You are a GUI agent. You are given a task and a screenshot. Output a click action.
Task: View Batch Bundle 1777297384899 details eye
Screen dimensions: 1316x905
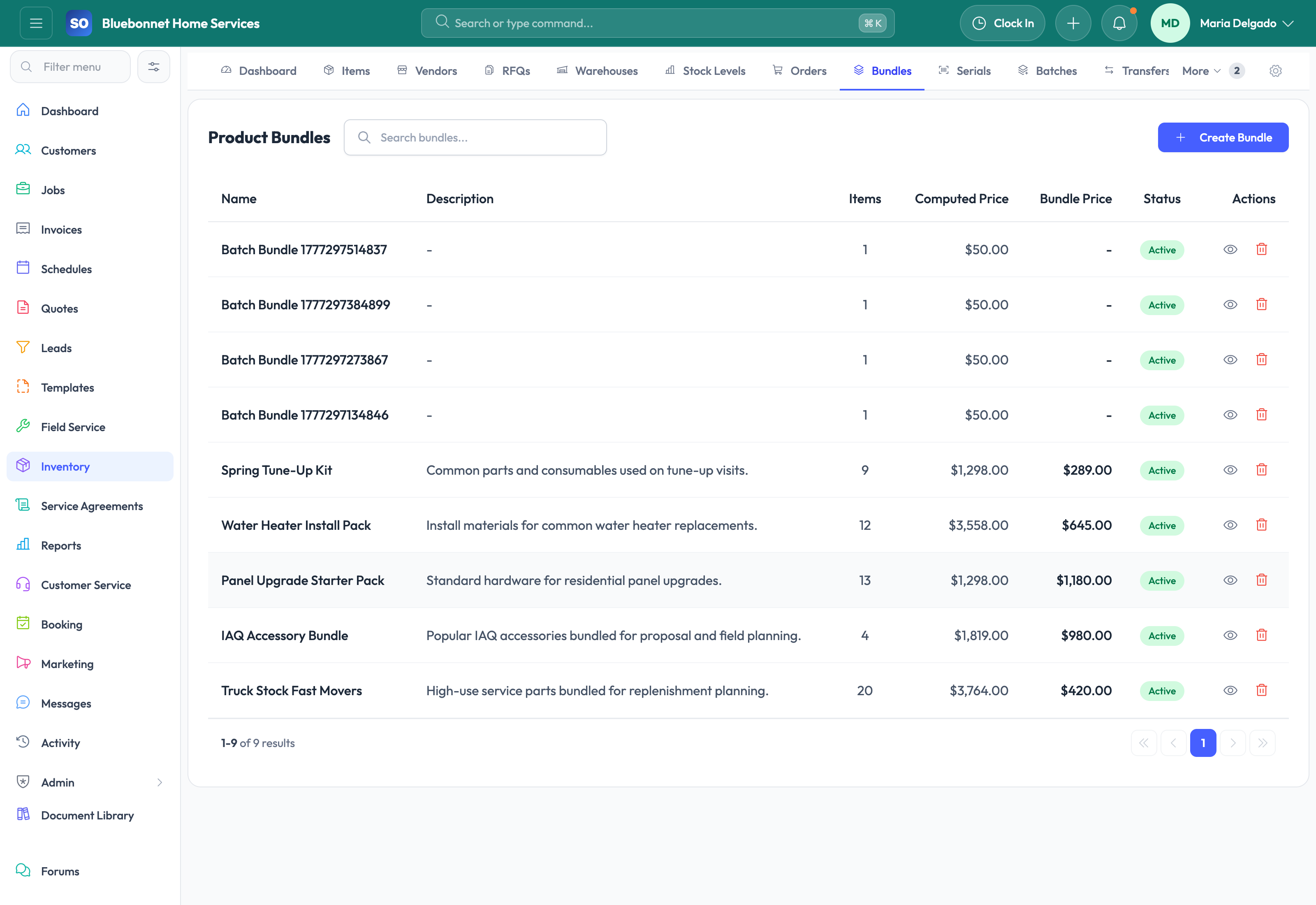[x=1230, y=304]
